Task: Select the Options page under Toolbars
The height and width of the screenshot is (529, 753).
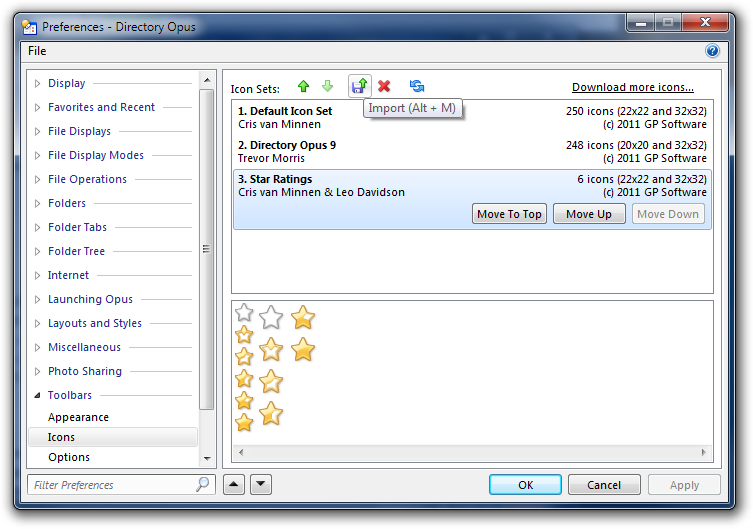Action: [x=69, y=457]
